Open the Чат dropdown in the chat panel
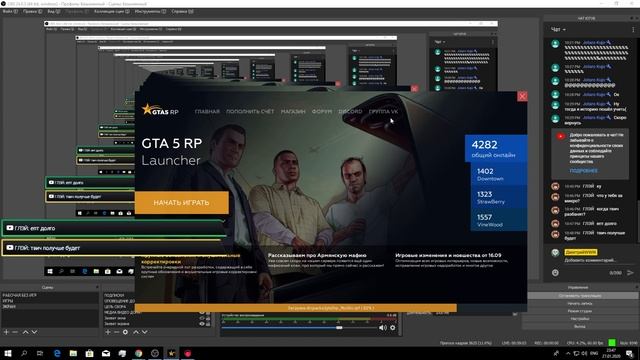Viewport: 640px width, 360px height. pyautogui.click(x=558, y=29)
